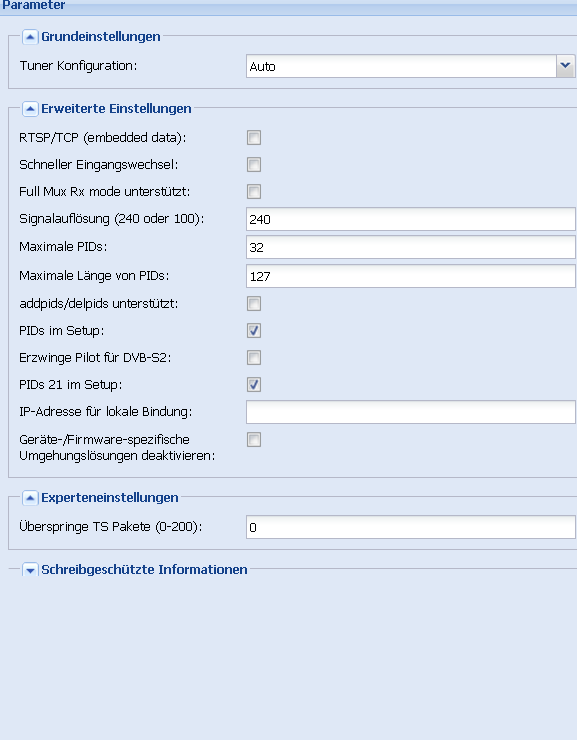Click the Tuner Konfiguration Auto field
The height and width of the screenshot is (740, 577).
401,66
